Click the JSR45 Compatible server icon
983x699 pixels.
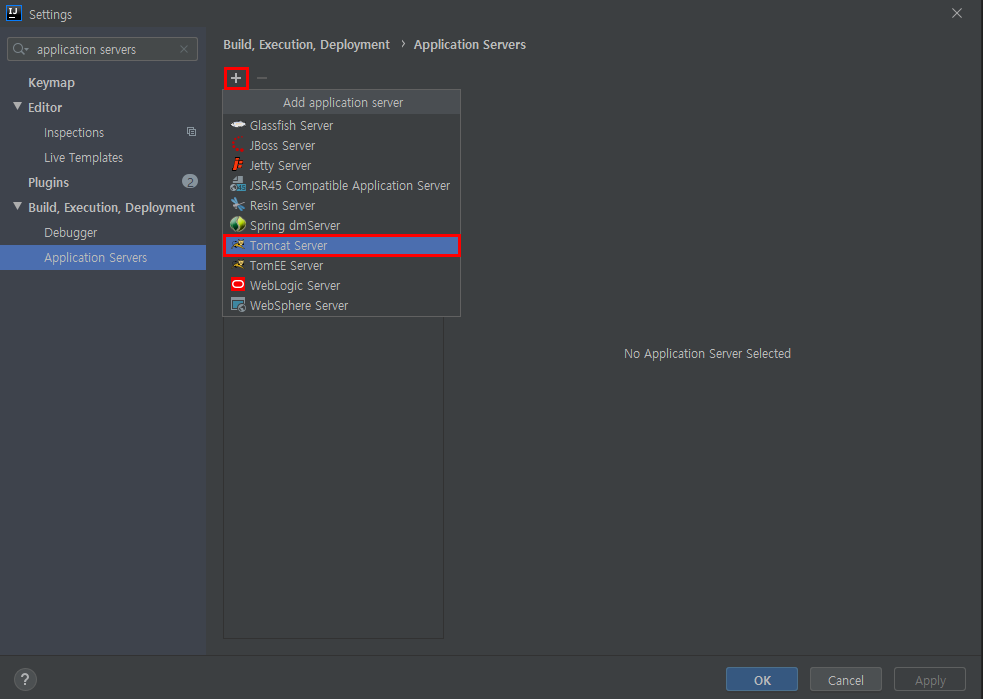[x=238, y=185]
